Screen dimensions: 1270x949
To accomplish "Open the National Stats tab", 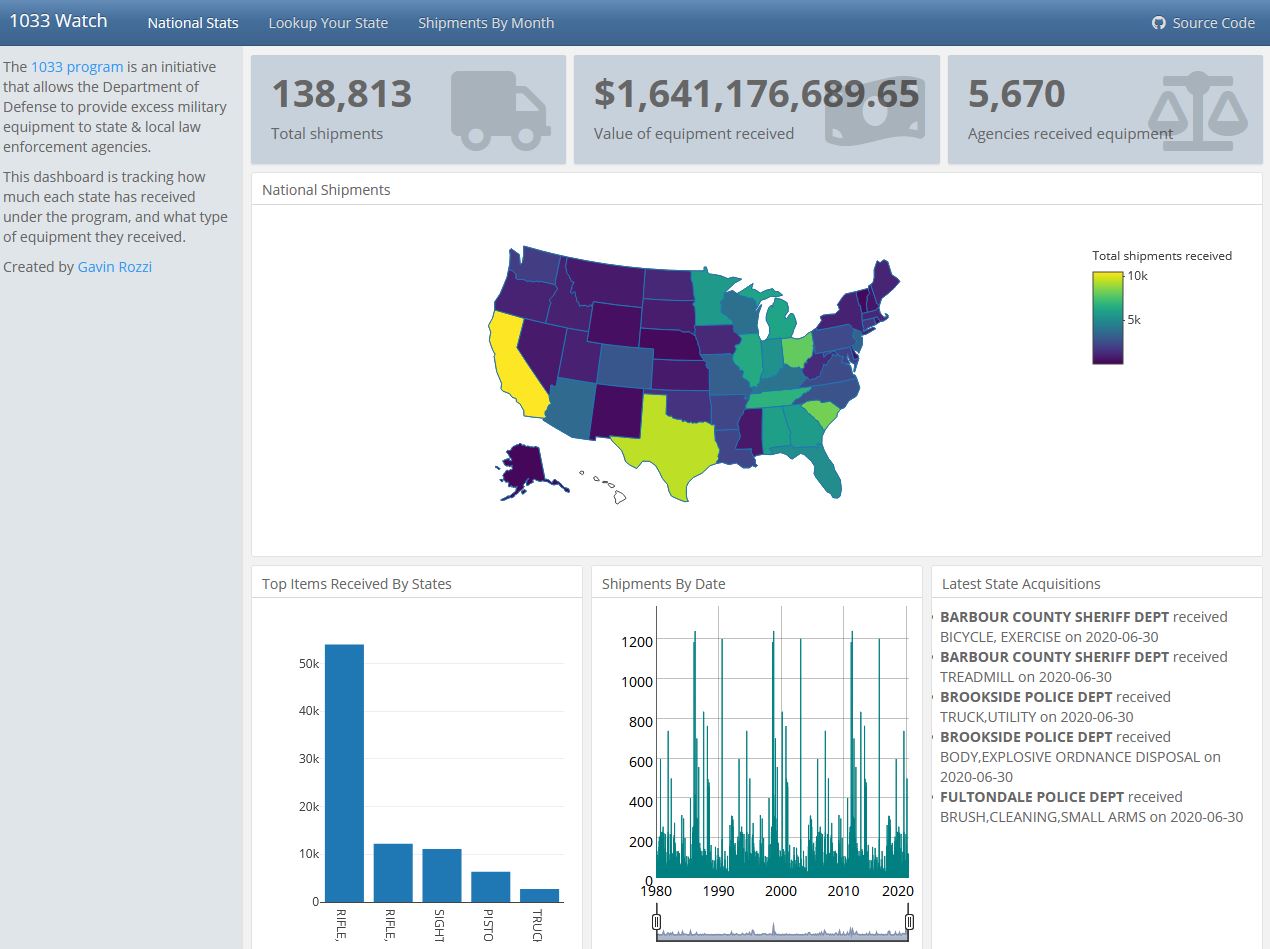I will (193, 23).
